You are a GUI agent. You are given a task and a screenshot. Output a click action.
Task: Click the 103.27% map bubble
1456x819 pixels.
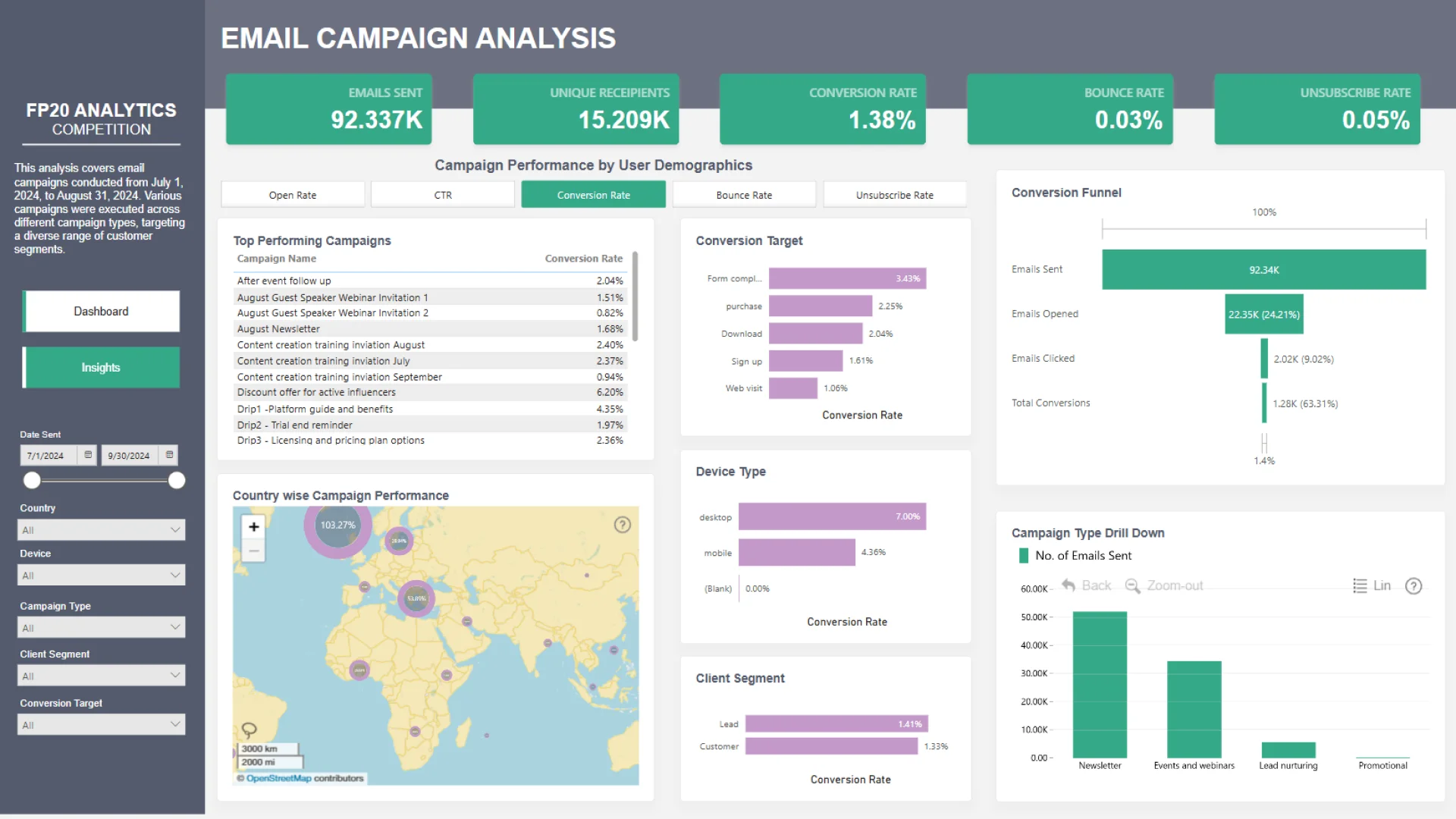337,525
